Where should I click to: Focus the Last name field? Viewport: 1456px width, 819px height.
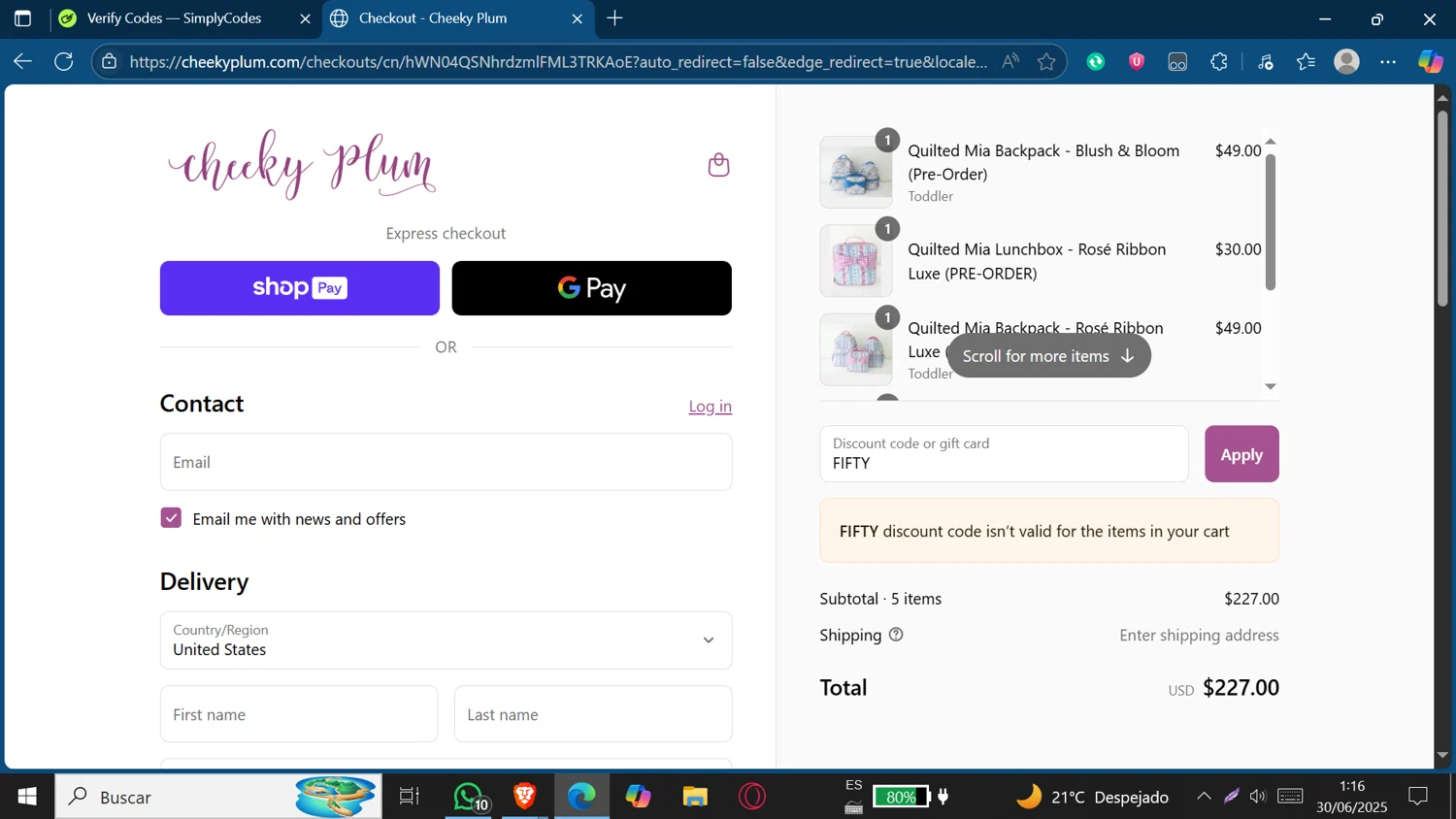593,714
